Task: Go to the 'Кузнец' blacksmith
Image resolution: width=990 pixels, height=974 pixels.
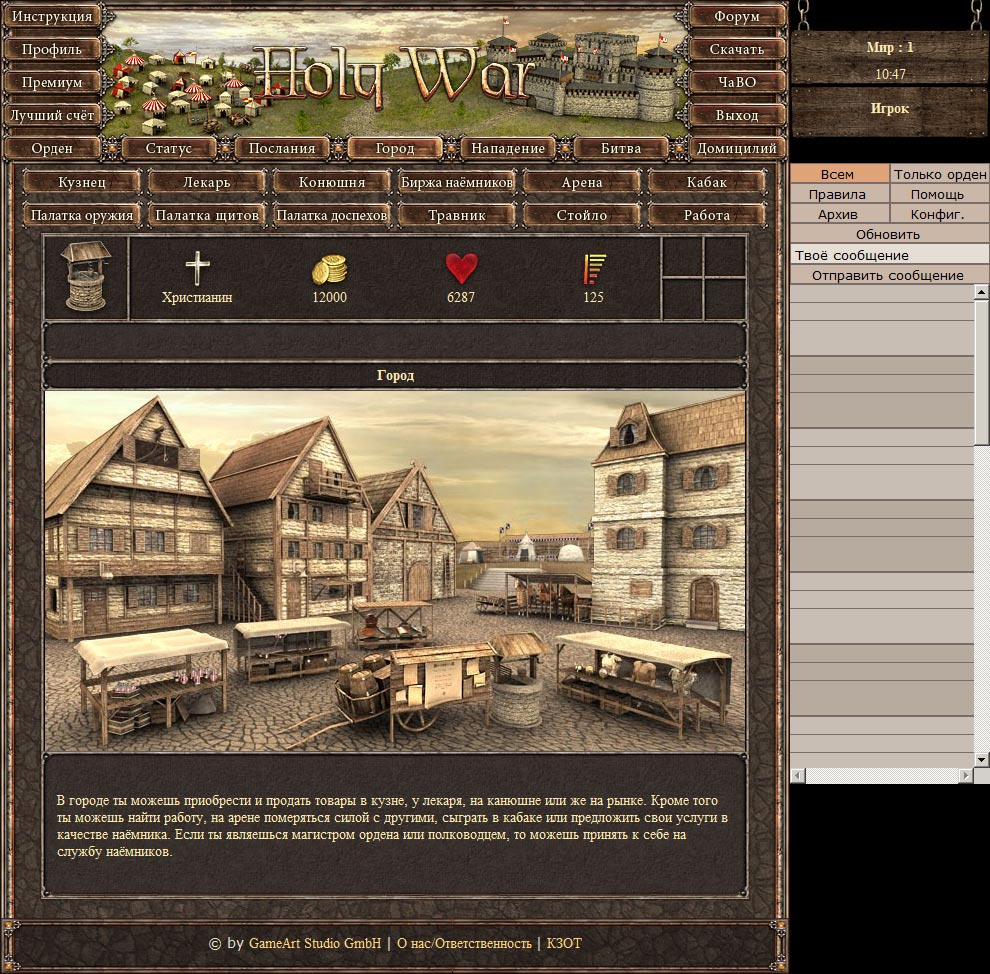Action: pos(82,182)
